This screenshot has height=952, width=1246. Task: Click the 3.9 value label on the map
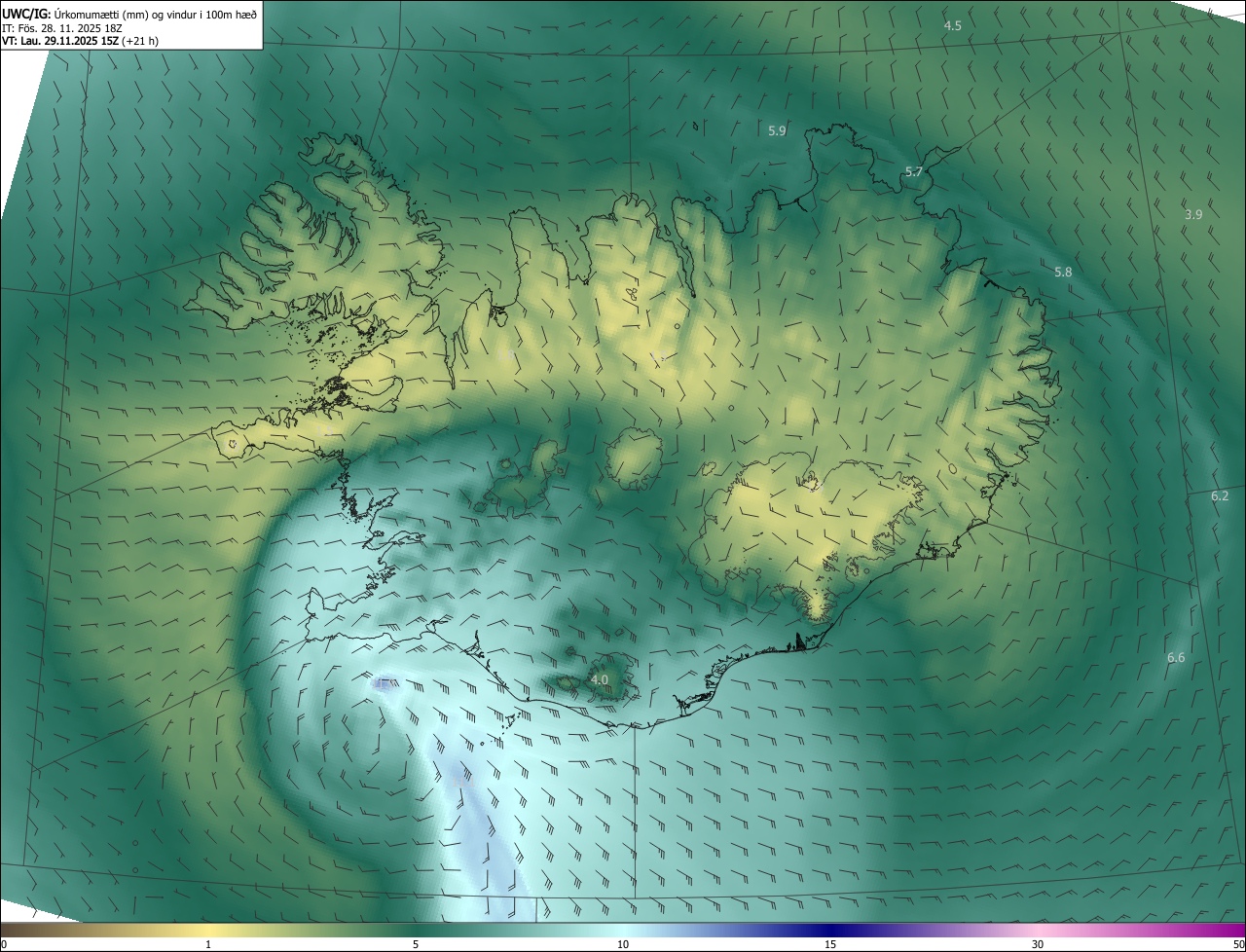click(x=1193, y=214)
